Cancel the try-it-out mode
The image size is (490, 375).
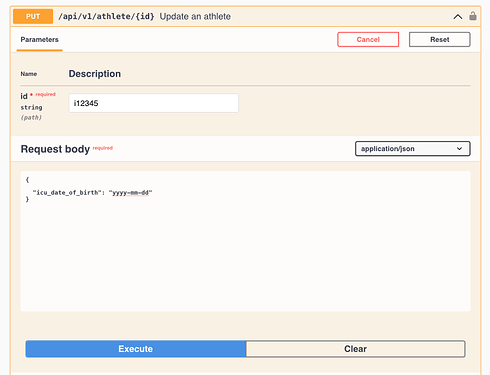click(368, 39)
